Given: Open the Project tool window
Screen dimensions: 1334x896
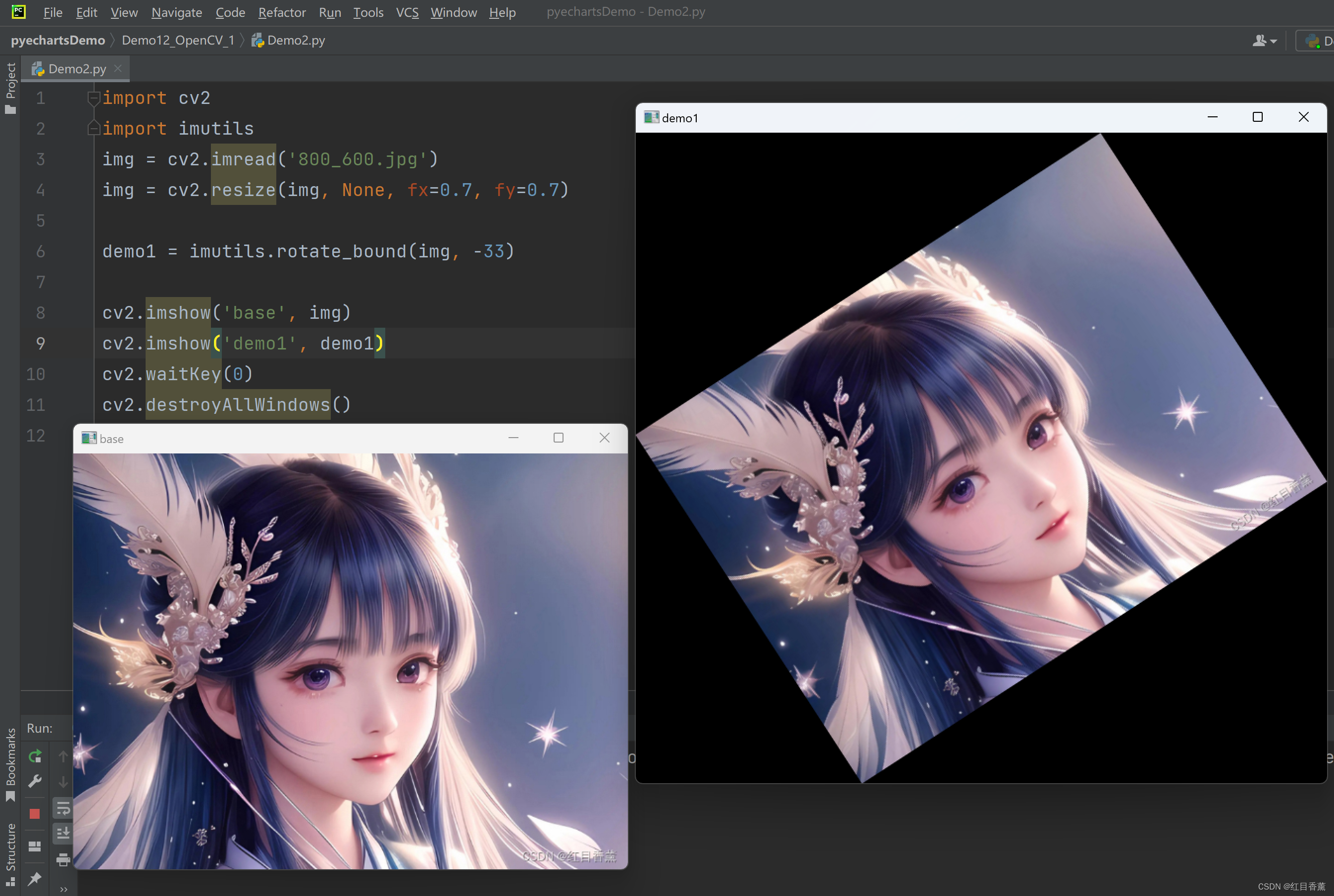Looking at the screenshot, I should [10, 88].
